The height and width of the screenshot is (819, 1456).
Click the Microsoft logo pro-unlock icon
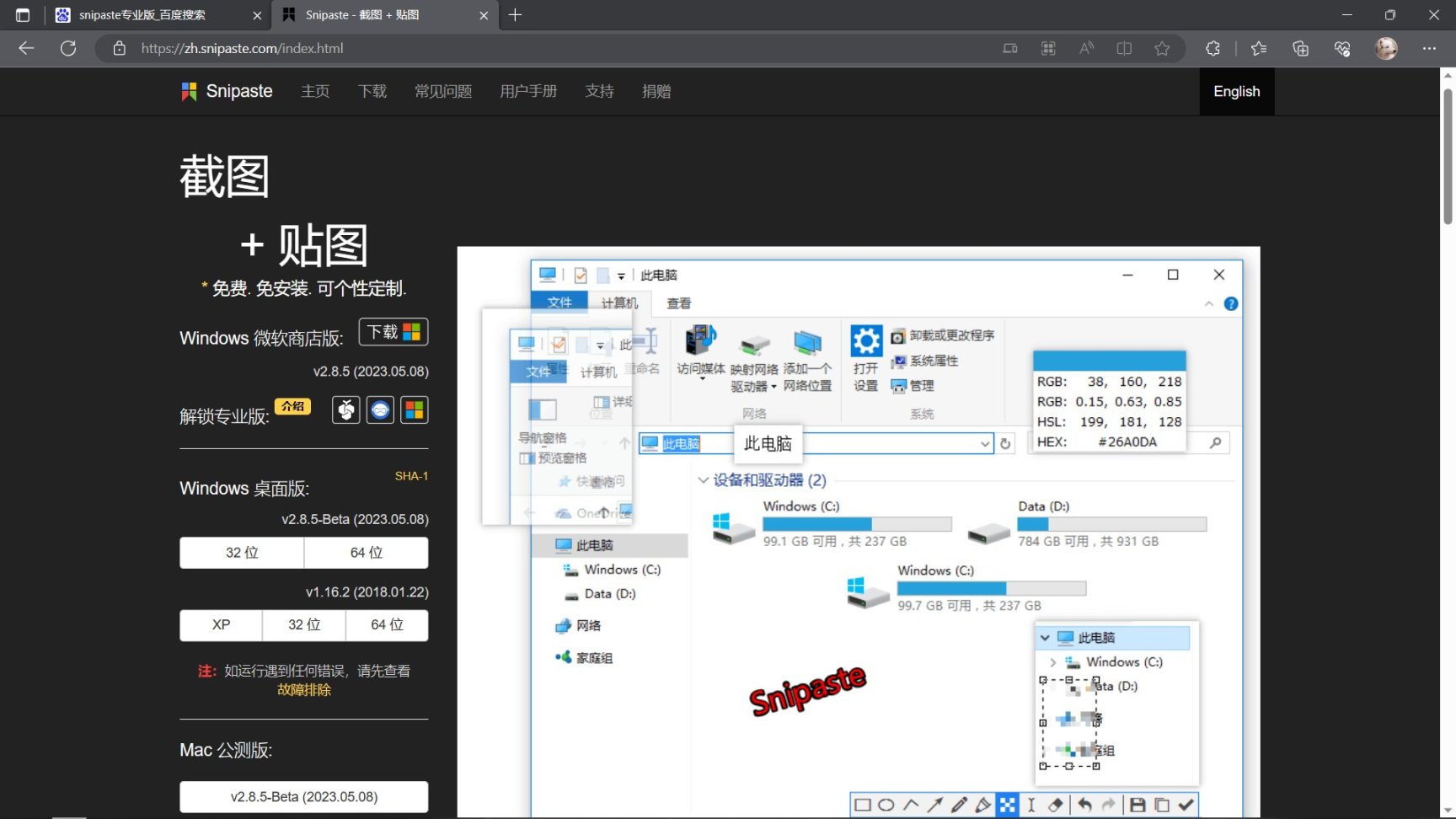tap(414, 410)
